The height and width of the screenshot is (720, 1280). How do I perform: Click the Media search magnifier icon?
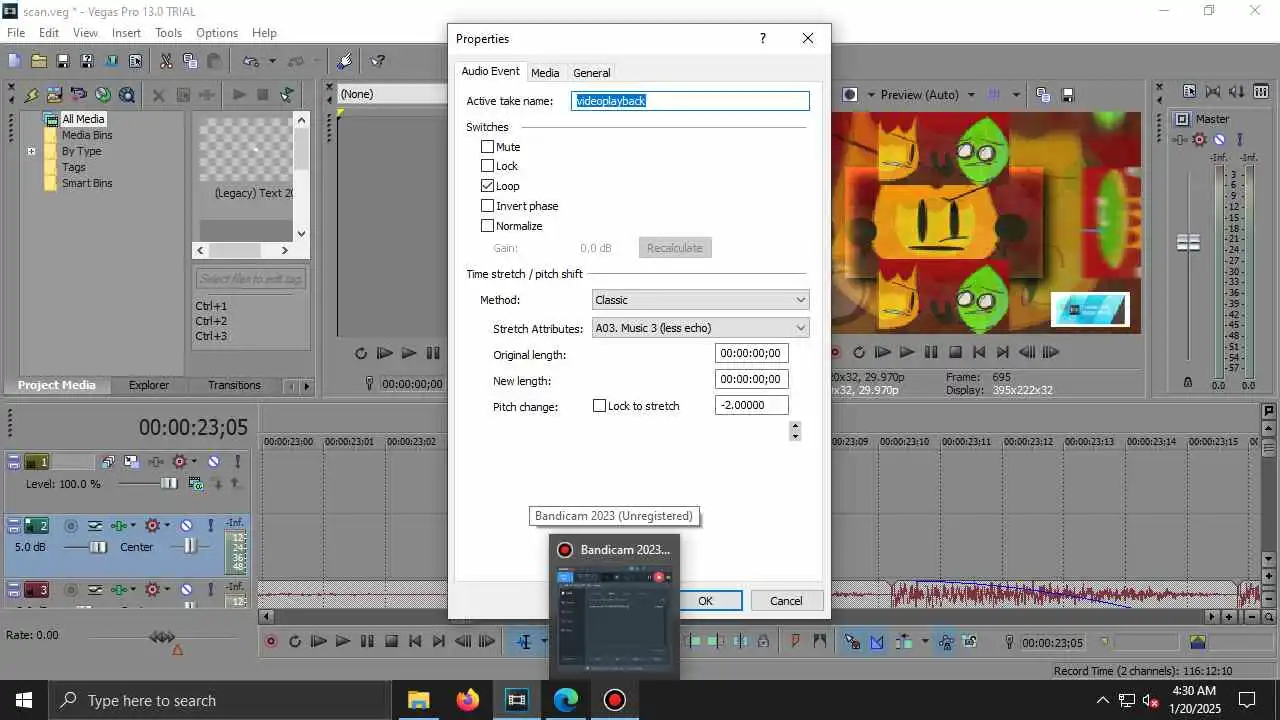(x=127, y=95)
